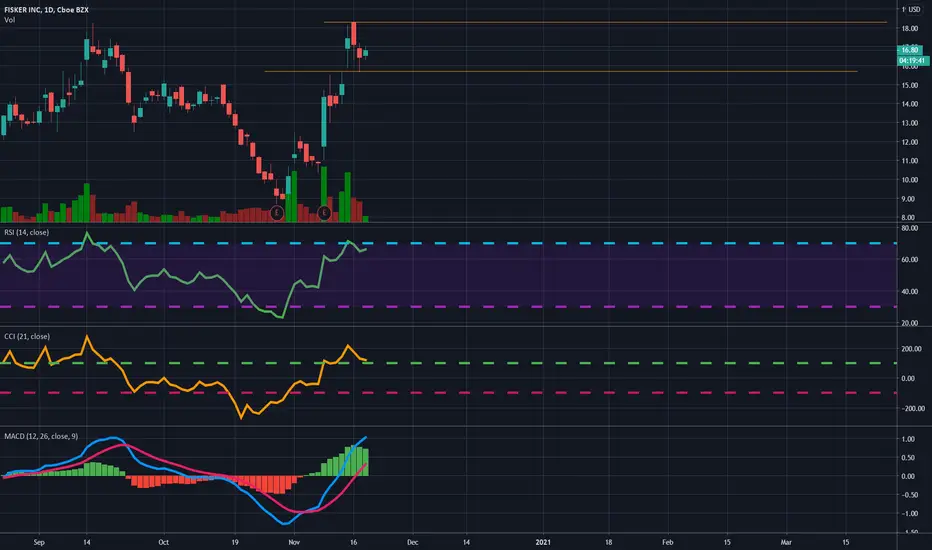The height and width of the screenshot is (550, 932).
Task: Click the 60.00 RSI scale label
Action: [910, 260]
